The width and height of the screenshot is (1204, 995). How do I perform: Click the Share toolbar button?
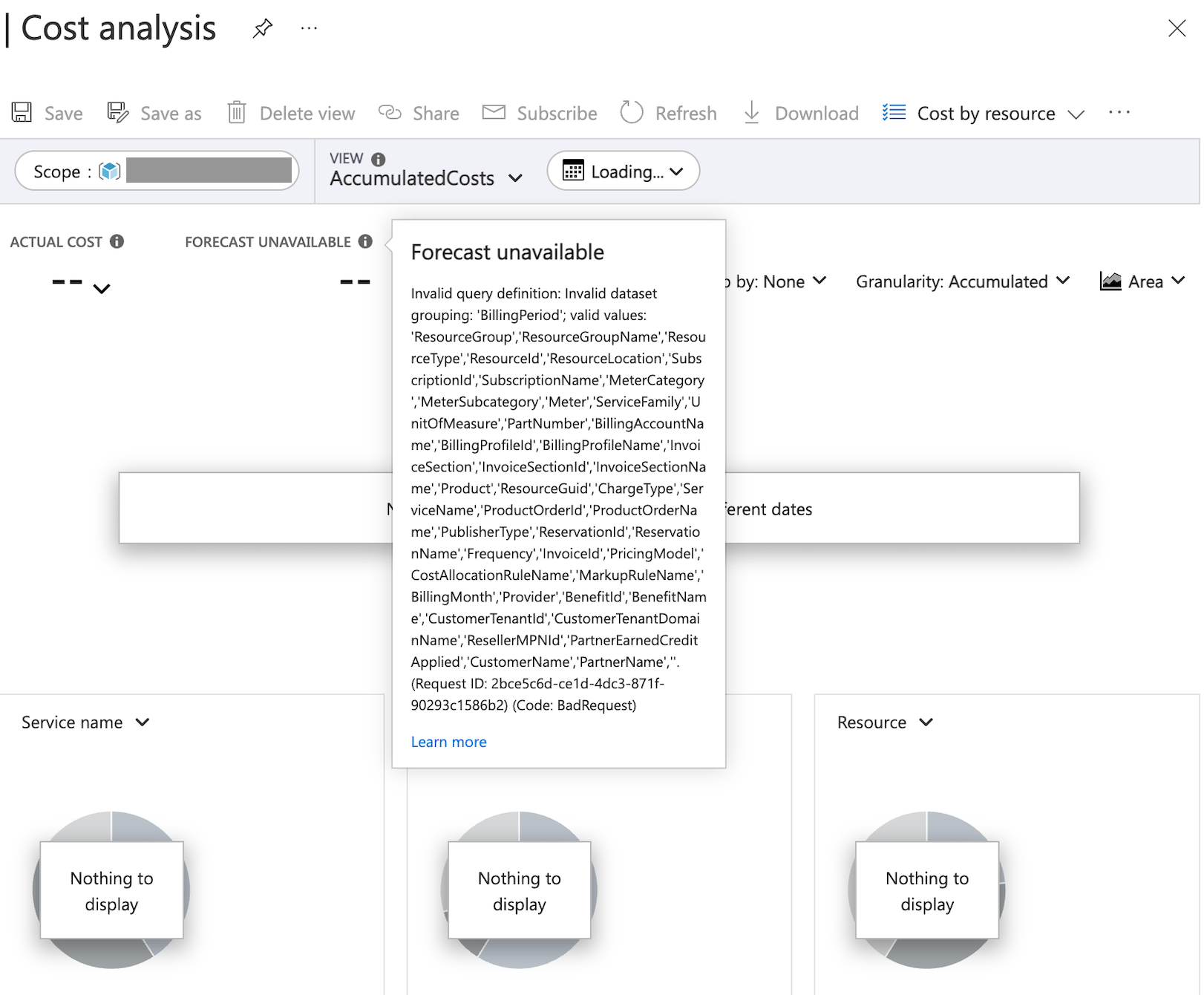[x=419, y=113]
